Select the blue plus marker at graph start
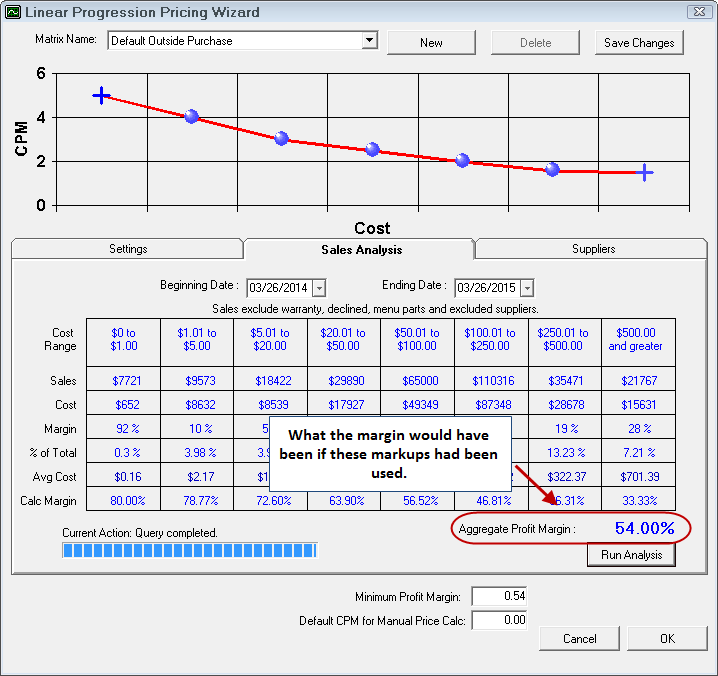This screenshot has height=676, width=718. (x=101, y=95)
